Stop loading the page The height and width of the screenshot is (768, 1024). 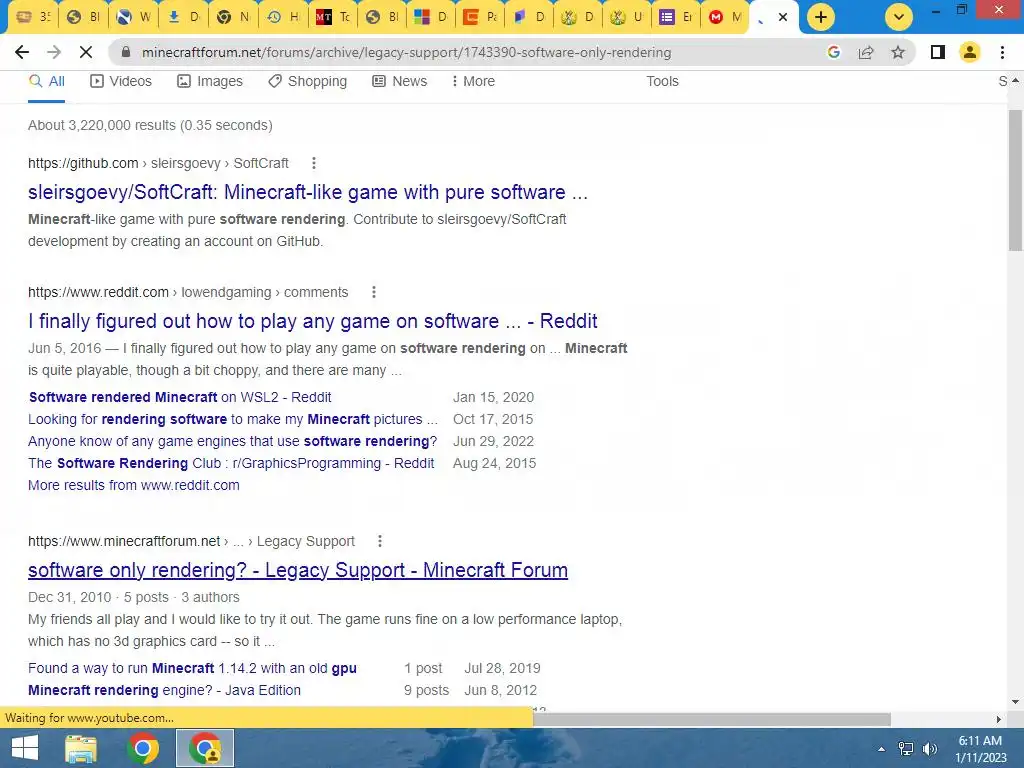(86, 52)
